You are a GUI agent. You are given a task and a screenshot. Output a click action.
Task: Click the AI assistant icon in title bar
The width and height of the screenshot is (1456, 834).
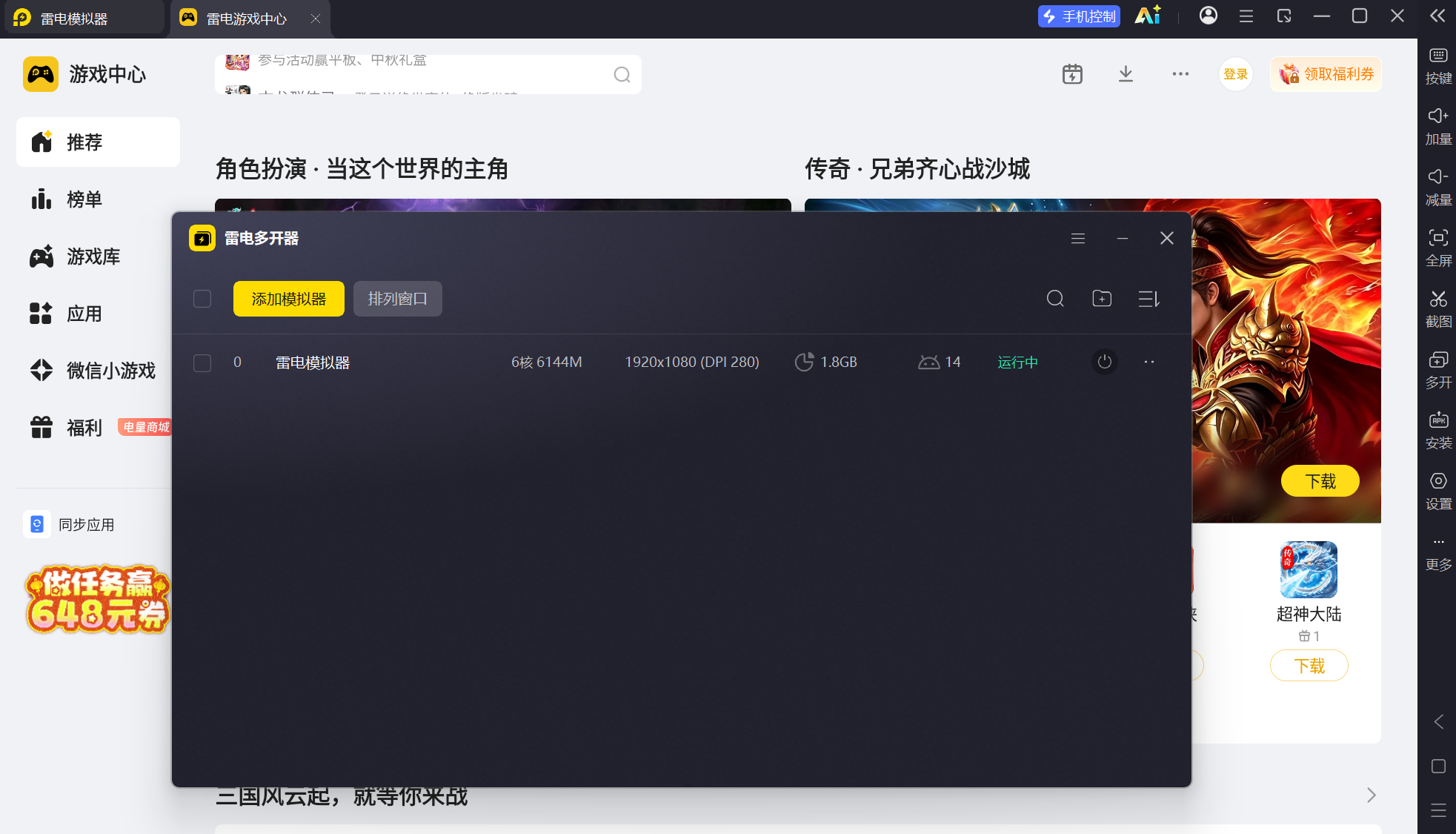pos(1148,16)
